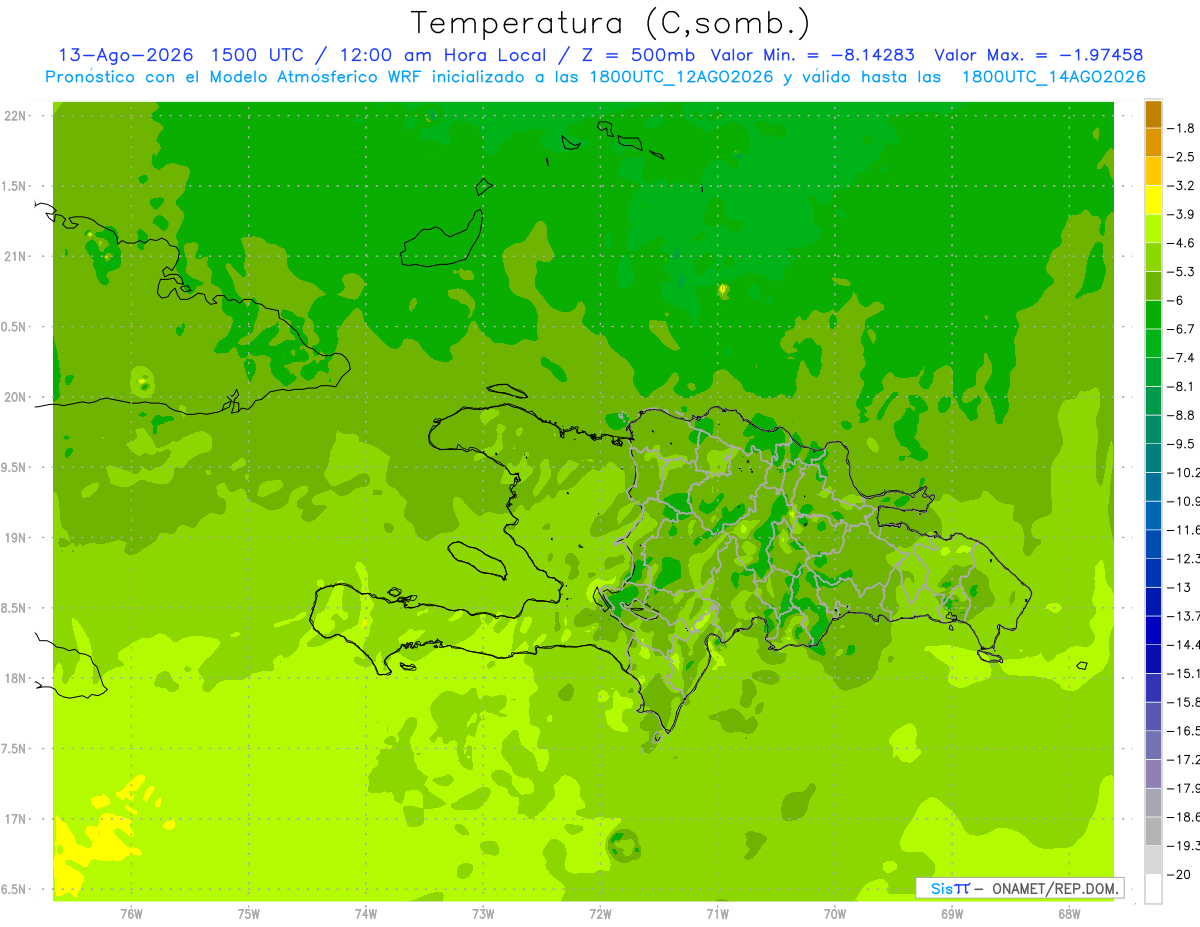Click the "-8.1" colorbar value
1200x927 pixels.
1183,386
